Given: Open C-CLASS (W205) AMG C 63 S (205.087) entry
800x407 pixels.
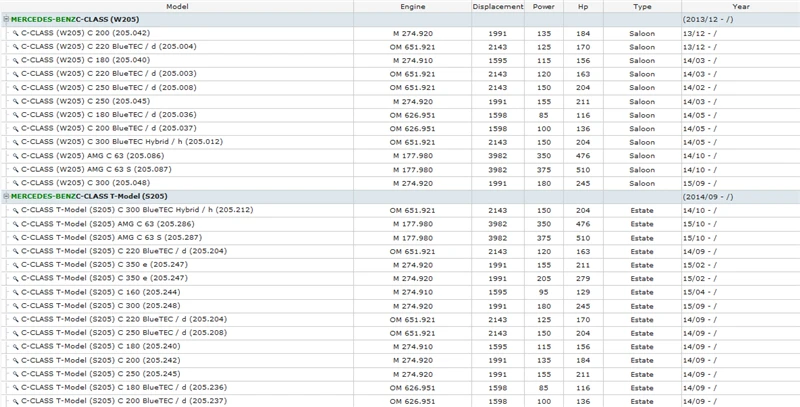Looking at the screenshot, I should point(96,169).
